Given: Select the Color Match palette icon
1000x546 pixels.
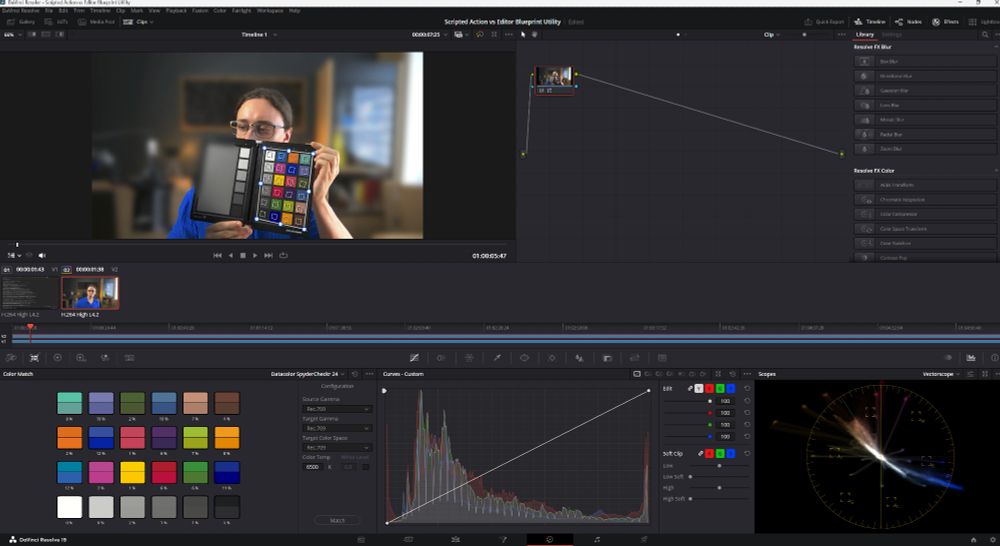Looking at the screenshot, I should tap(34, 358).
